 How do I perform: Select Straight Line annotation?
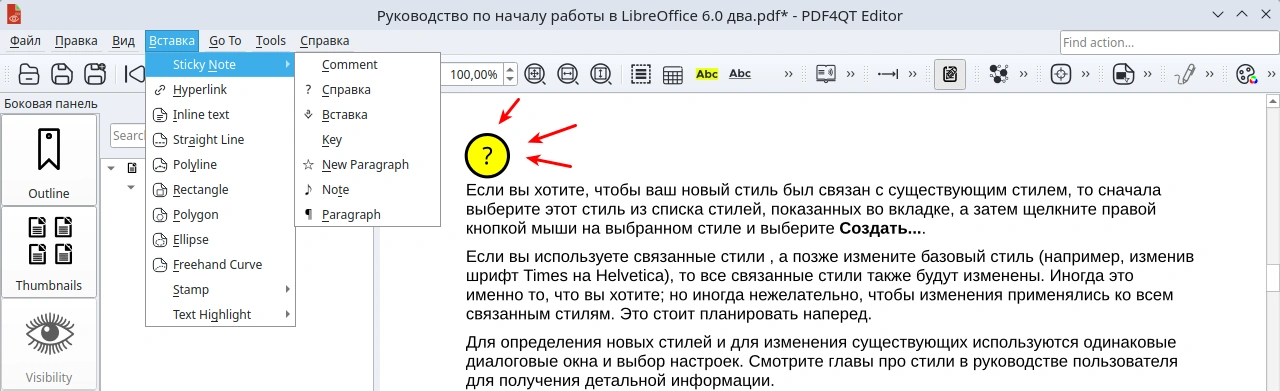[x=220, y=140]
